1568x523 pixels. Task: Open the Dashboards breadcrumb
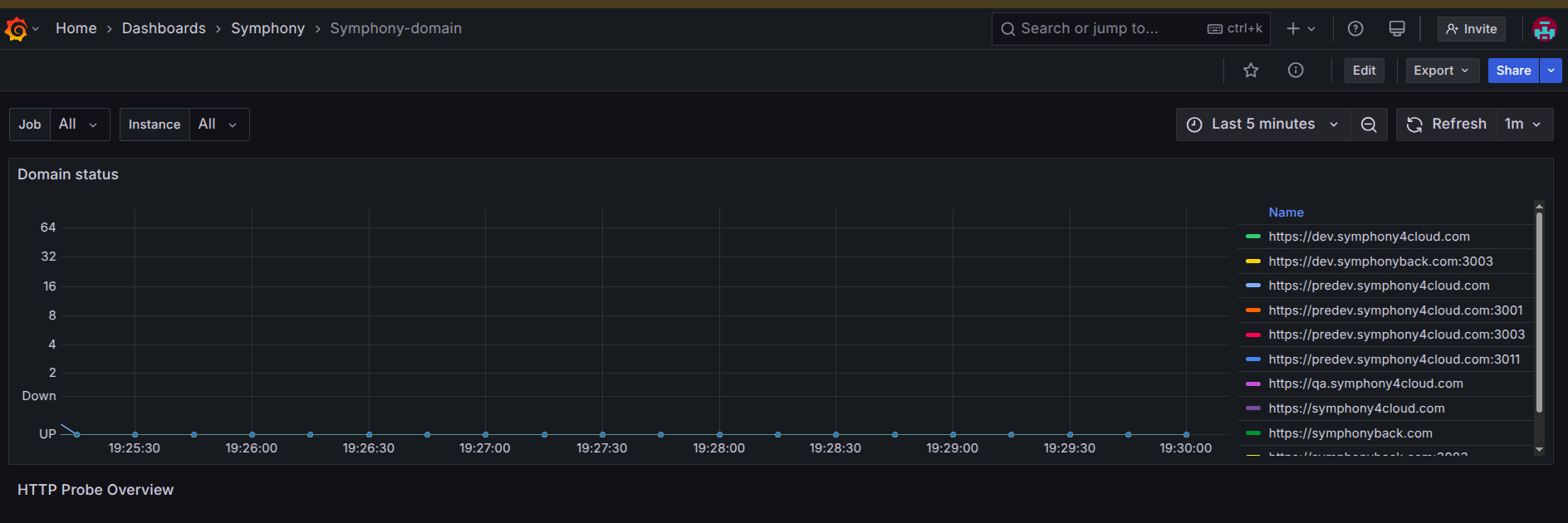[x=164, y=28]
